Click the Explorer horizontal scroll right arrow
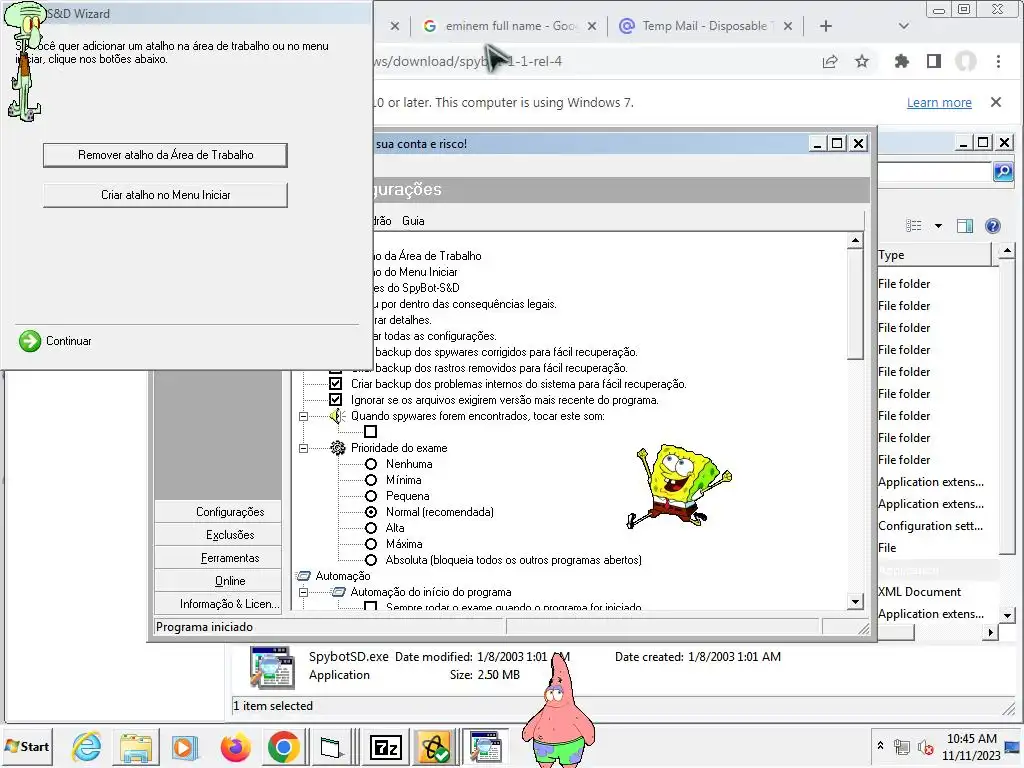 tap(991, 632)
